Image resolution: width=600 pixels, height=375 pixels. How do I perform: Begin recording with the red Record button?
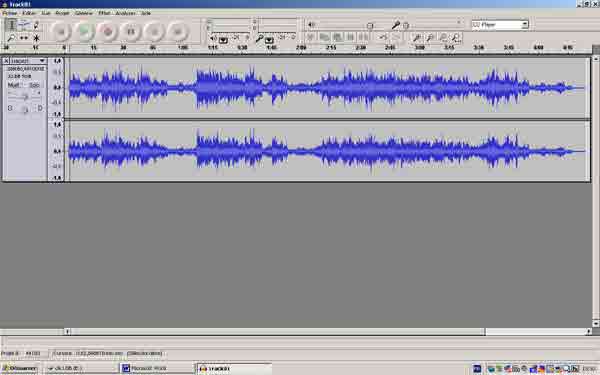coord(108,31)
